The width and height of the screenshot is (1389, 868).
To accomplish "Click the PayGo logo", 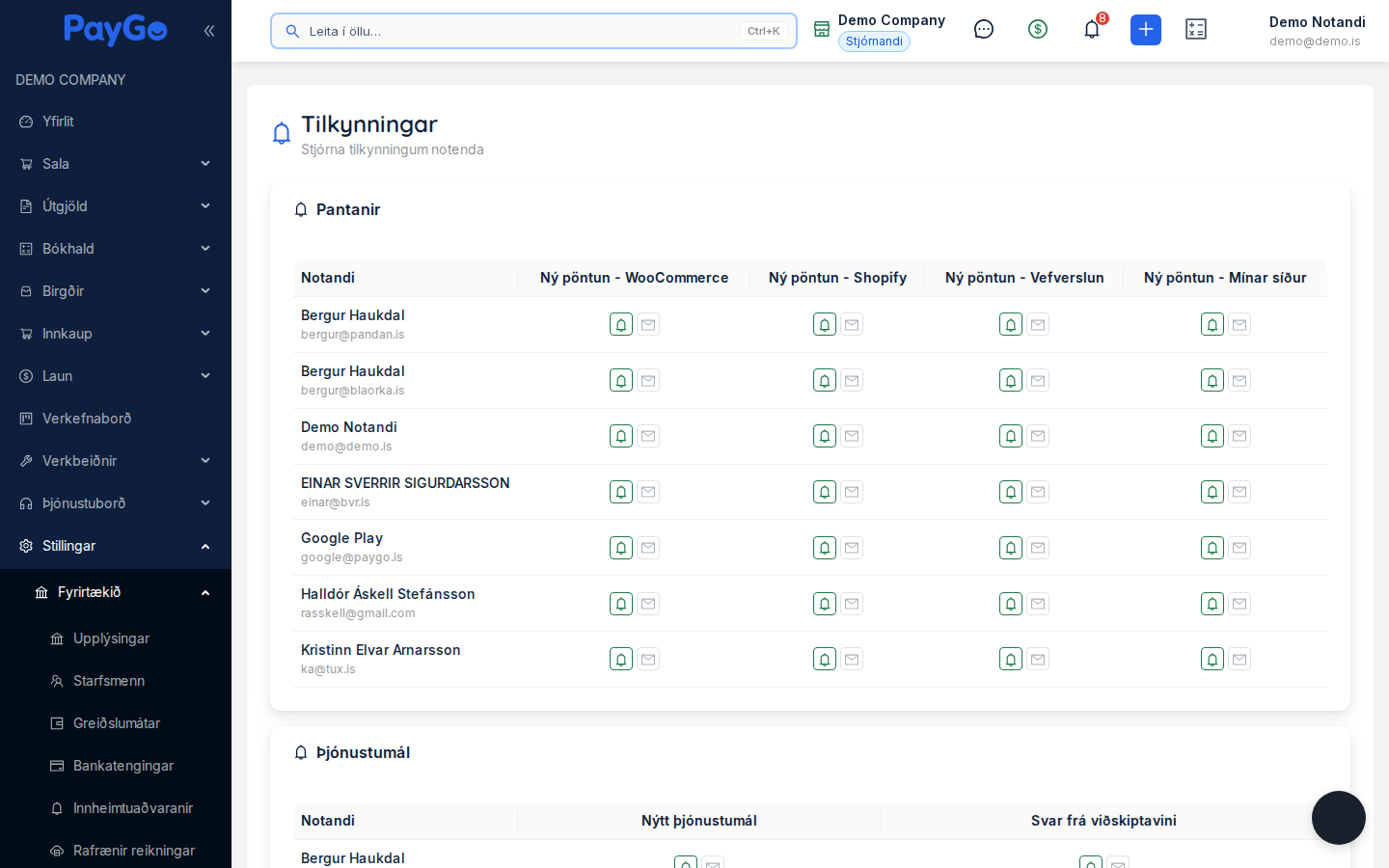I will click(x=116, y=30).
